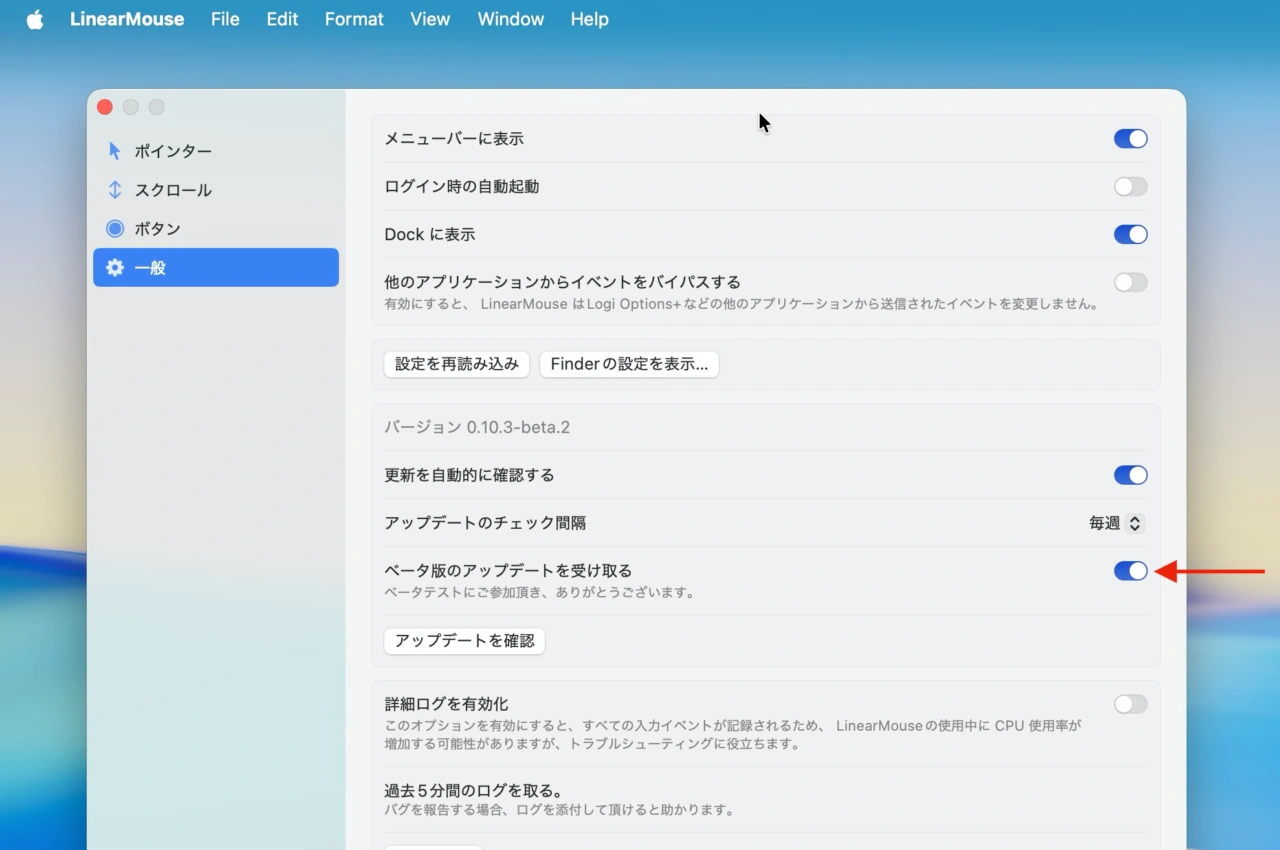Open the Format menu
Screen dimensions: 1280x850
click(x=354, y=19)
